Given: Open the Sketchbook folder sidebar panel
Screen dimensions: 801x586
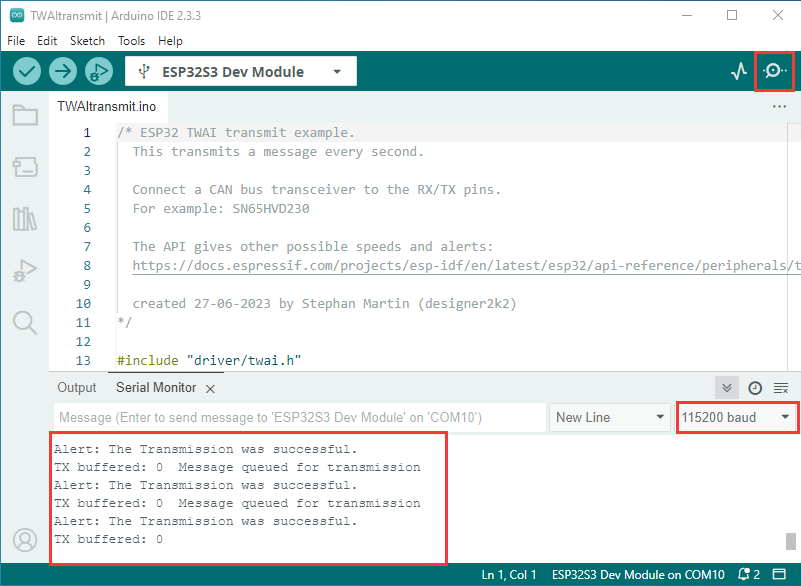Looking at the screenshot, I should click(25, 115).
